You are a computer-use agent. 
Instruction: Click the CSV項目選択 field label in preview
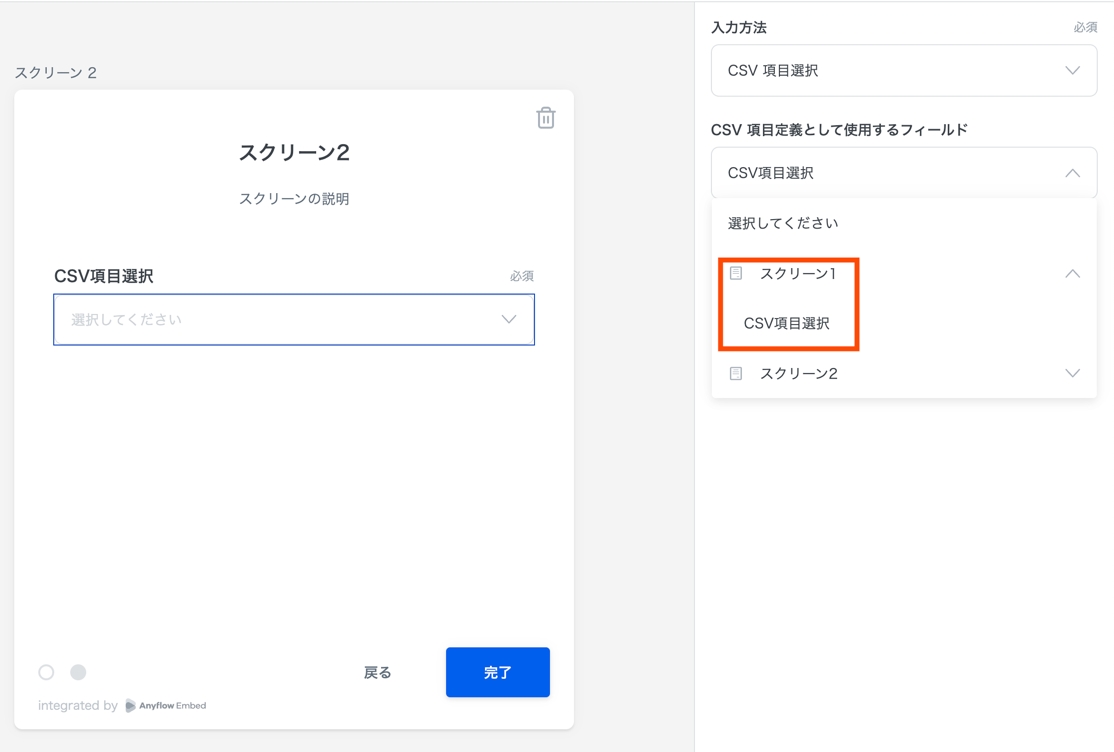(104, 276)
